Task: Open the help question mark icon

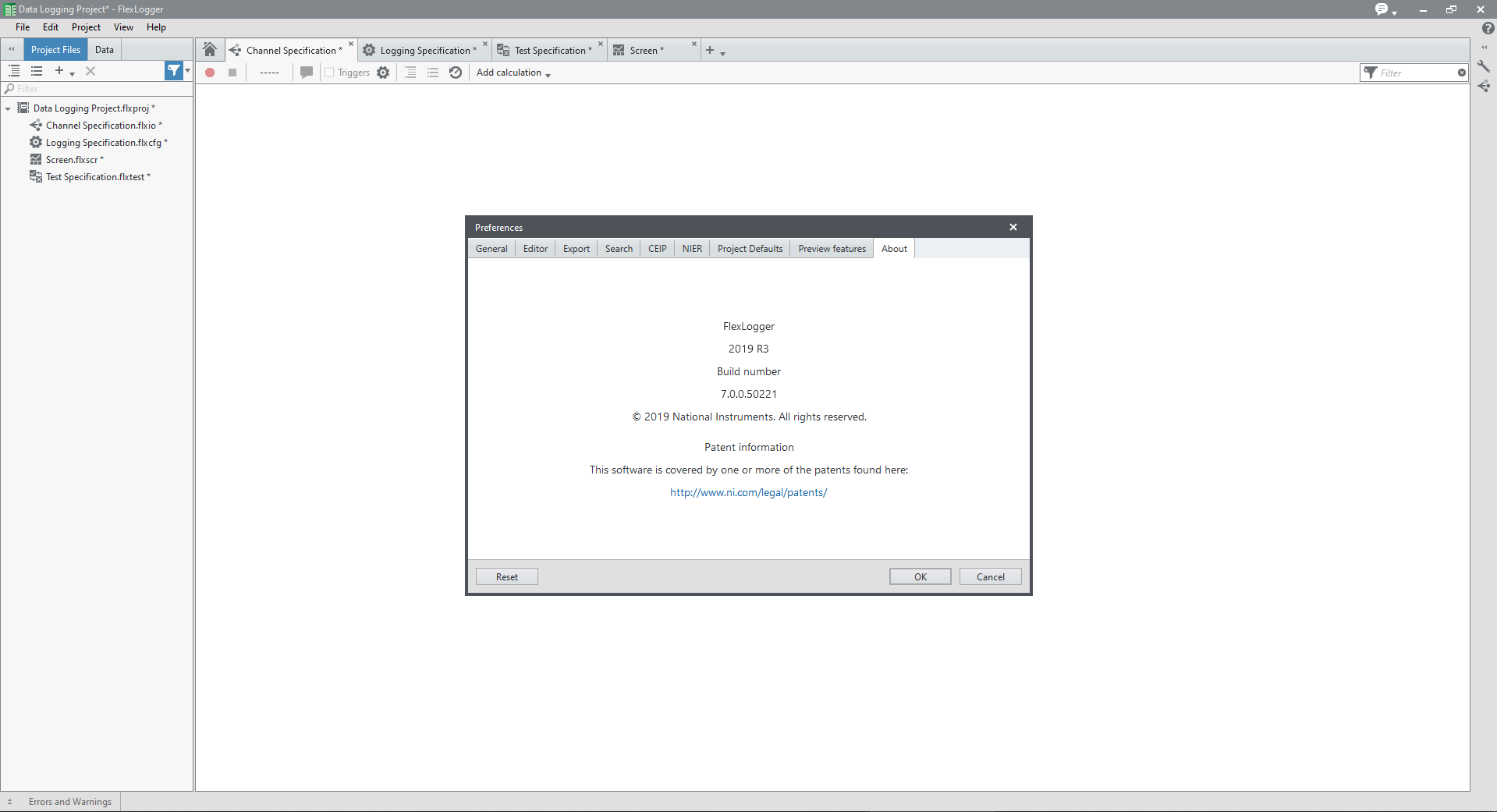Action: (x=1488, y=28)
